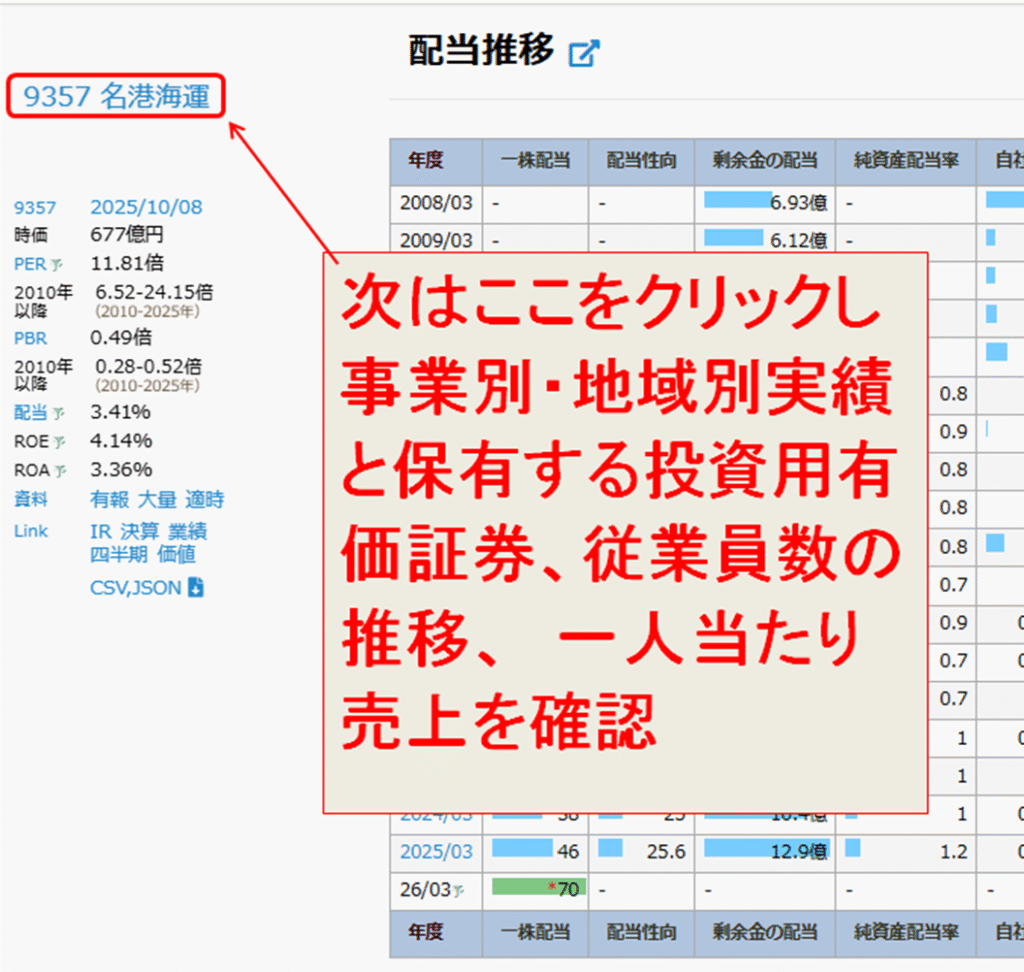Viewport: 1024px width, 972px height.
Task: Click forecast 予 icon next to ROE
Action: pyautogui.click(x=59, y=442)
